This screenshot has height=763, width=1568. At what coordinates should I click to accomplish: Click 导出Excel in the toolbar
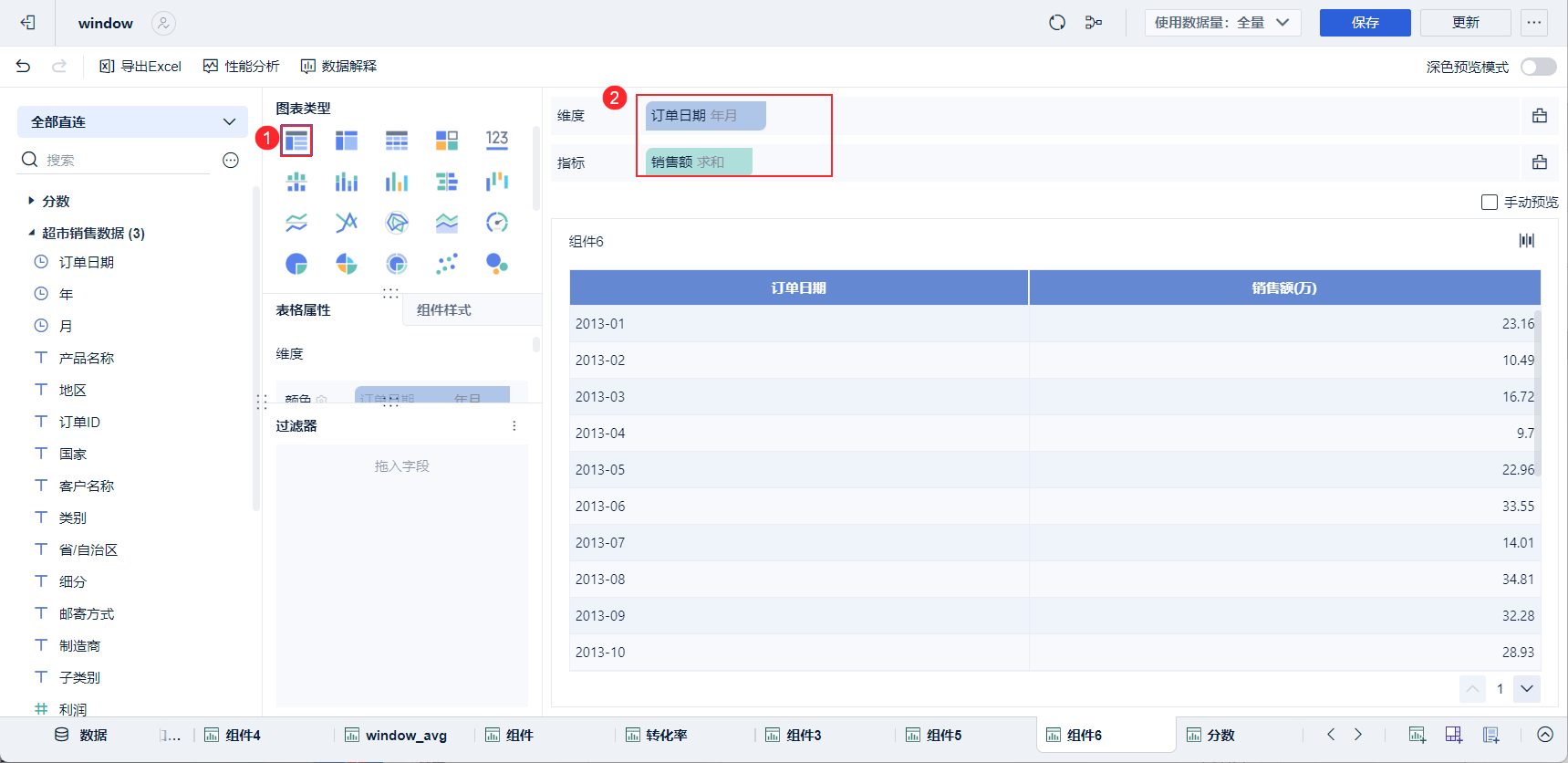140,66
